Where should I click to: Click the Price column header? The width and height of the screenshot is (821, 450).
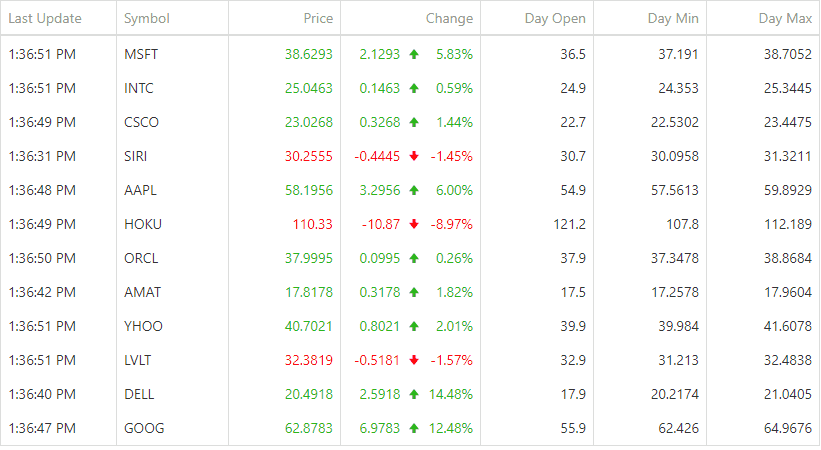click(318, 18)
